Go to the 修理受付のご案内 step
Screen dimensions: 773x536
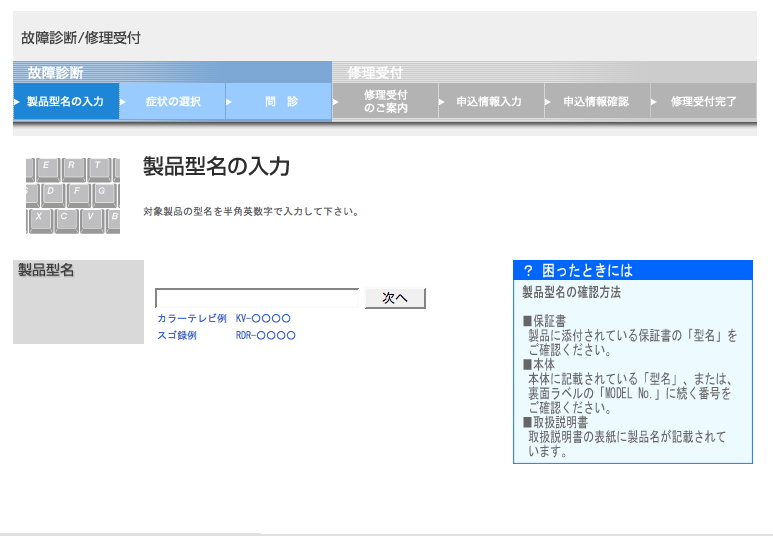pos(385,102)
